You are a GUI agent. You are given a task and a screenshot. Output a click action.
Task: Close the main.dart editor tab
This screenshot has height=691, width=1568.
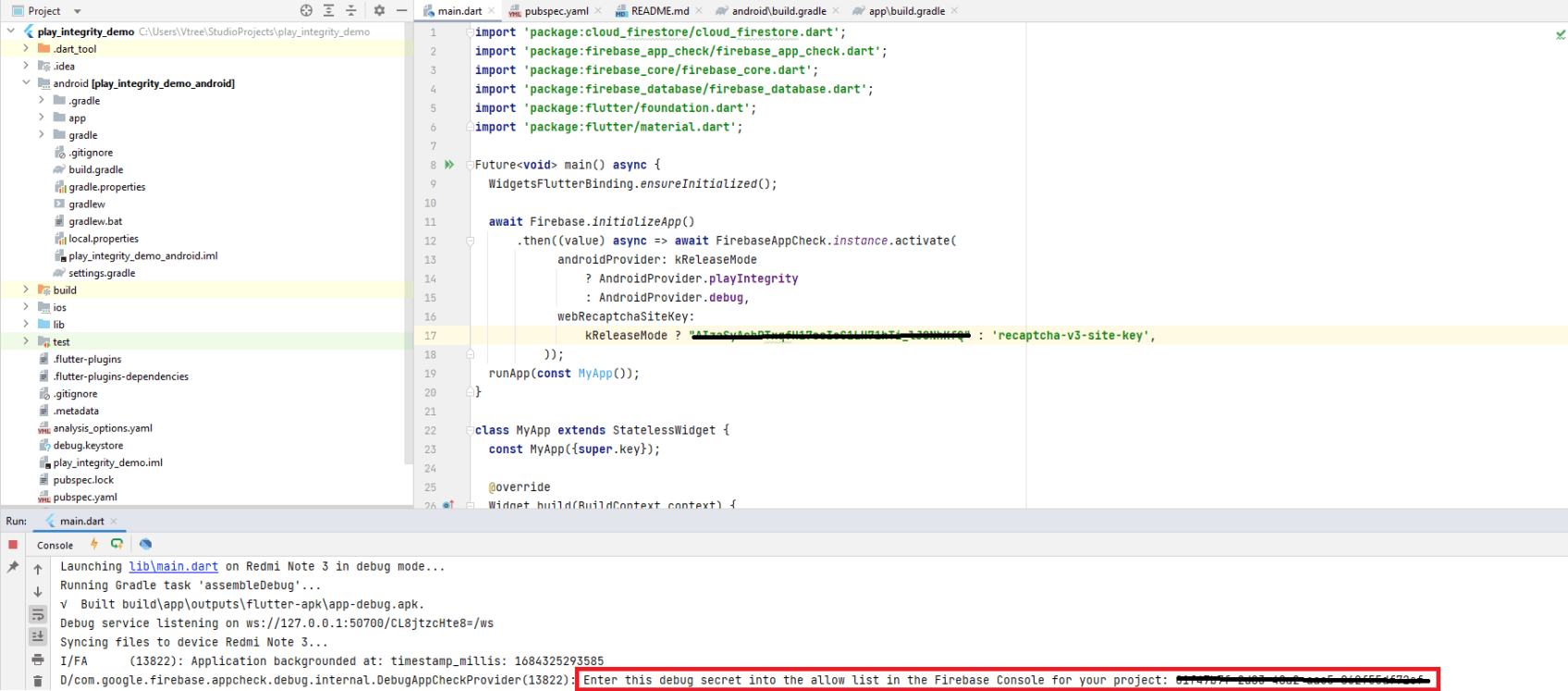pos(491,11)
